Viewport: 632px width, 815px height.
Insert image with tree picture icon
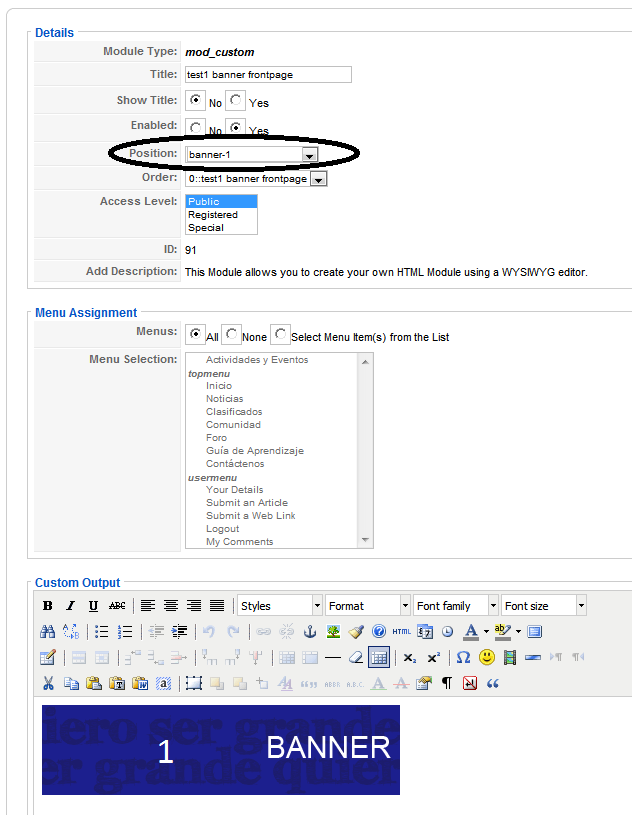(x=333, y=632)
